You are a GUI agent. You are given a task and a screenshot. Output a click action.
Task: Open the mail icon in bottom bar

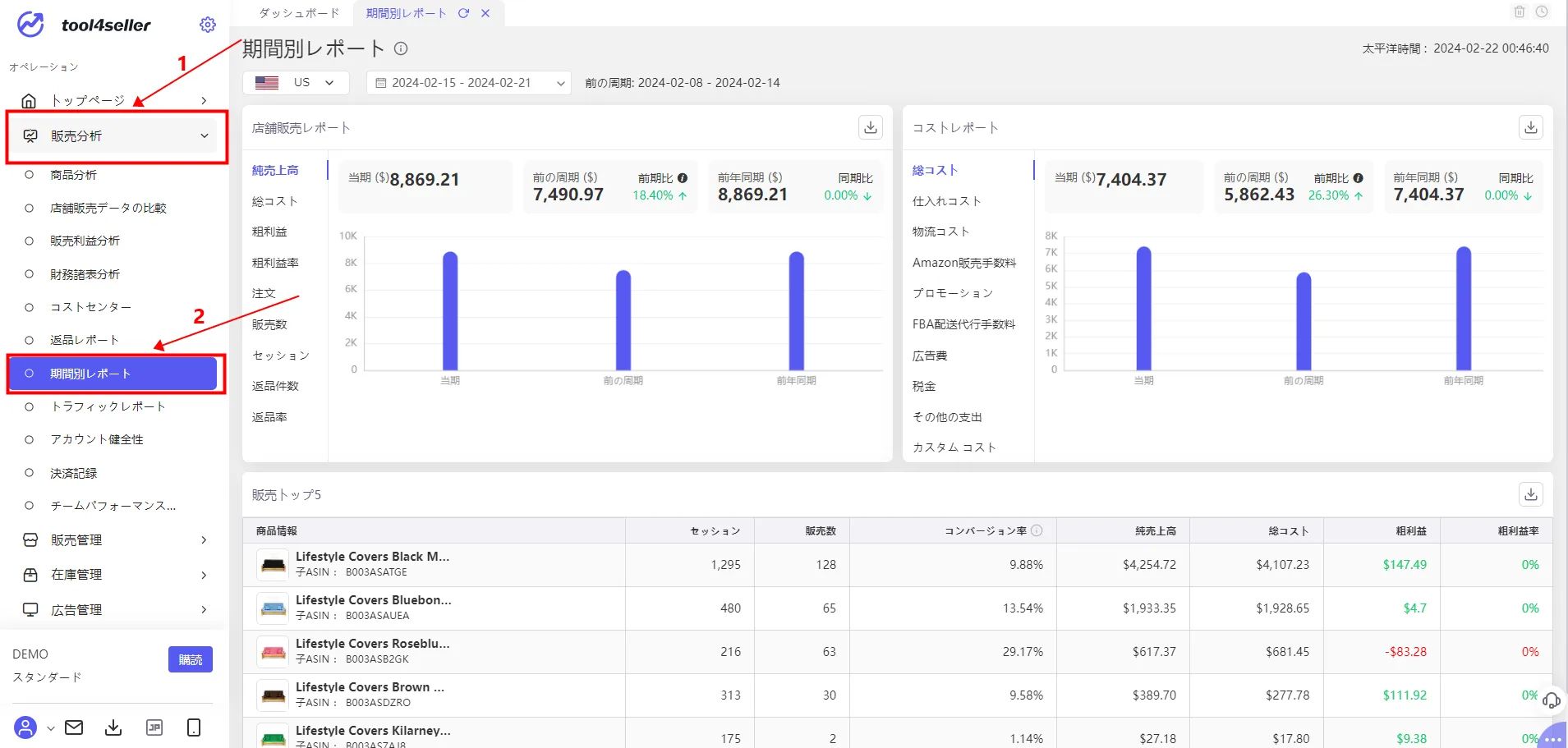coord(74,727)
